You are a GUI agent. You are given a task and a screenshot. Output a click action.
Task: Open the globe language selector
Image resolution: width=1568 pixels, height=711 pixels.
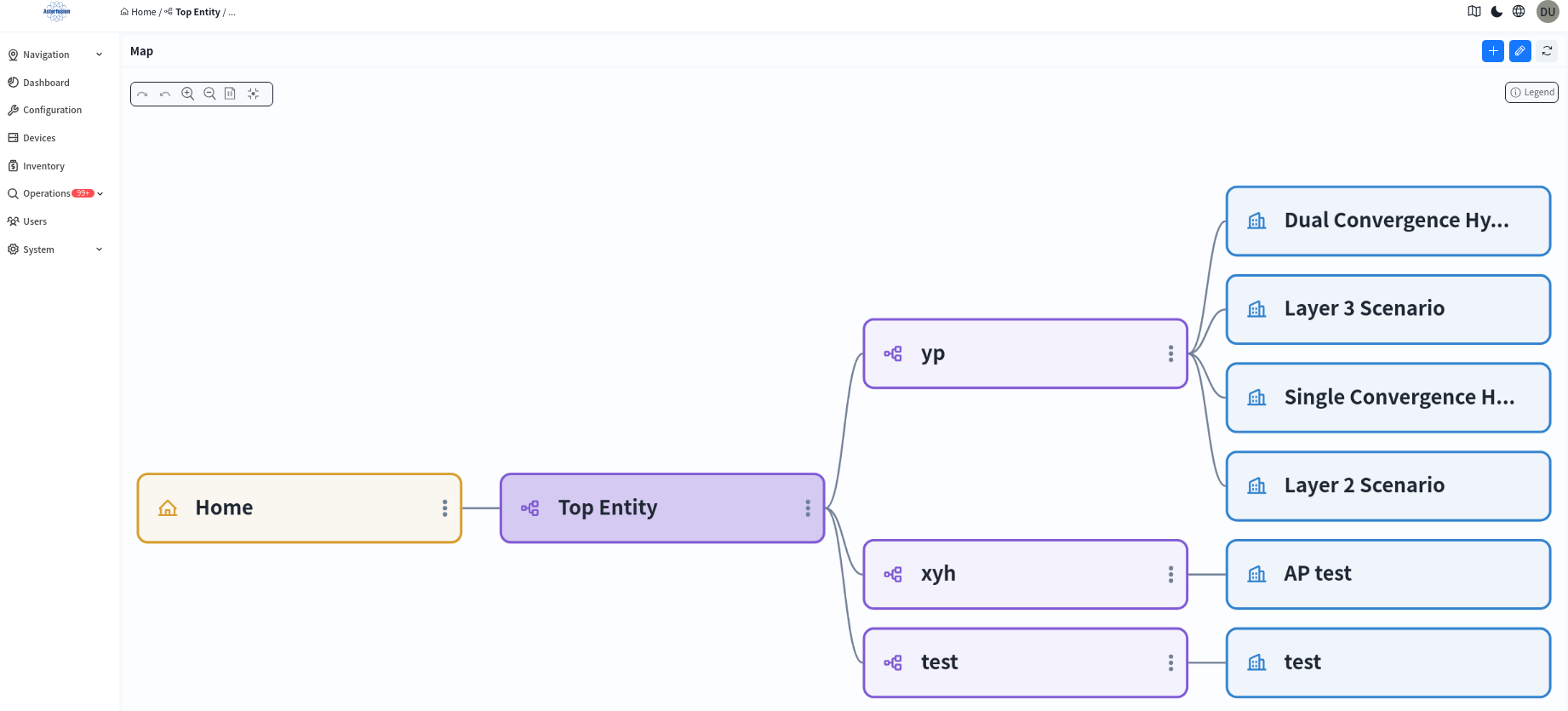[x=1519, y=11]
